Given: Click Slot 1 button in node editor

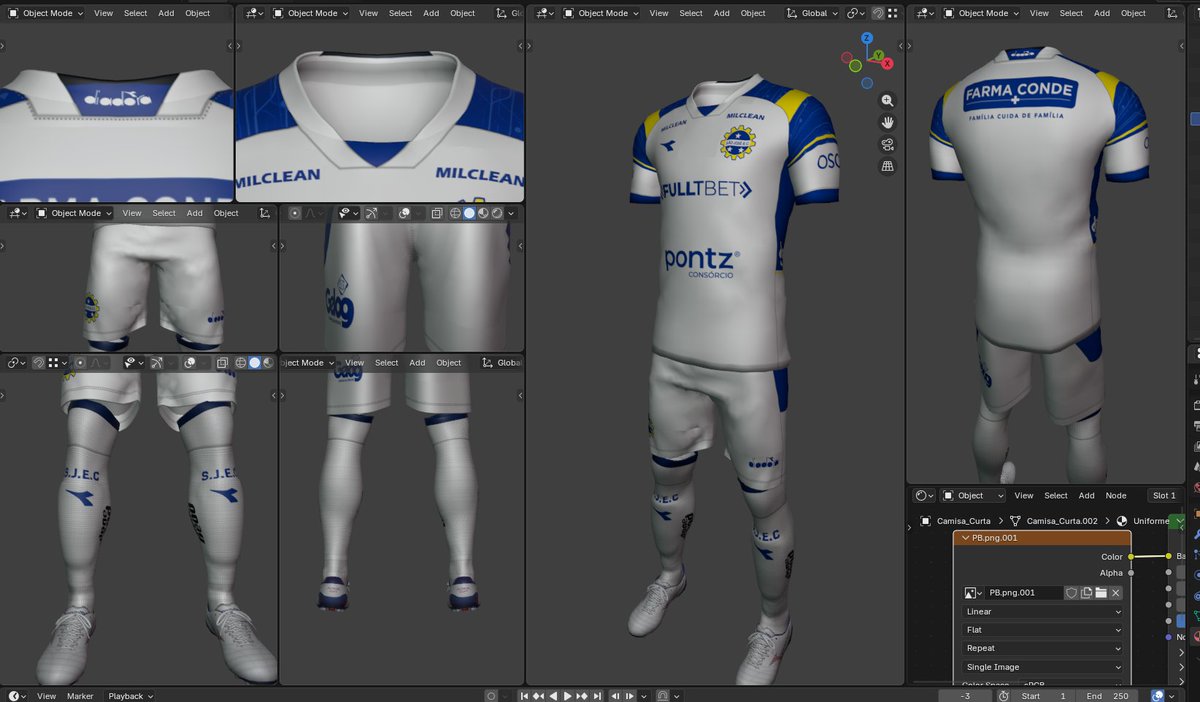Looking at the screenshot, I should (x=1164, y=495).
